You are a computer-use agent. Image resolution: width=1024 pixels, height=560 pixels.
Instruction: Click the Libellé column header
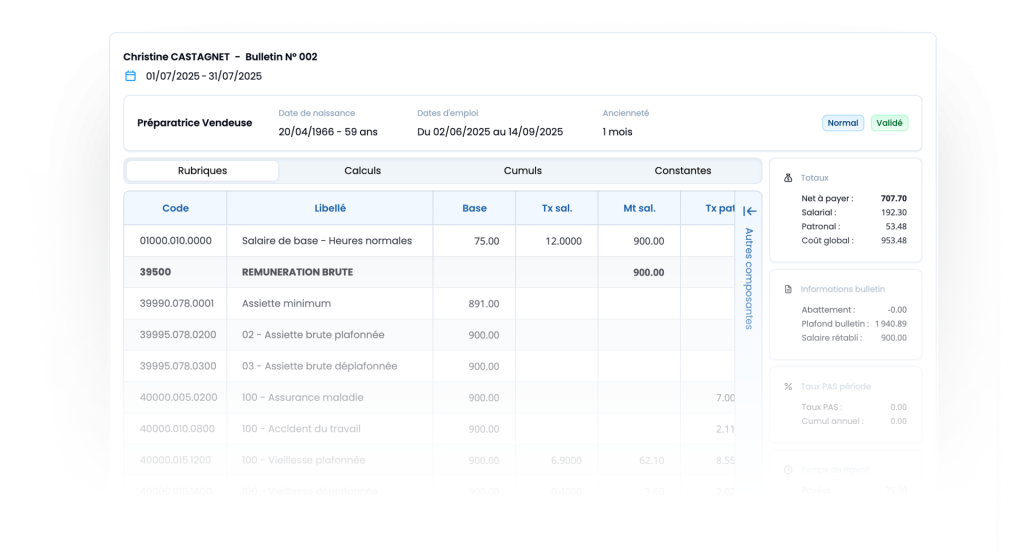click(330, 208)
